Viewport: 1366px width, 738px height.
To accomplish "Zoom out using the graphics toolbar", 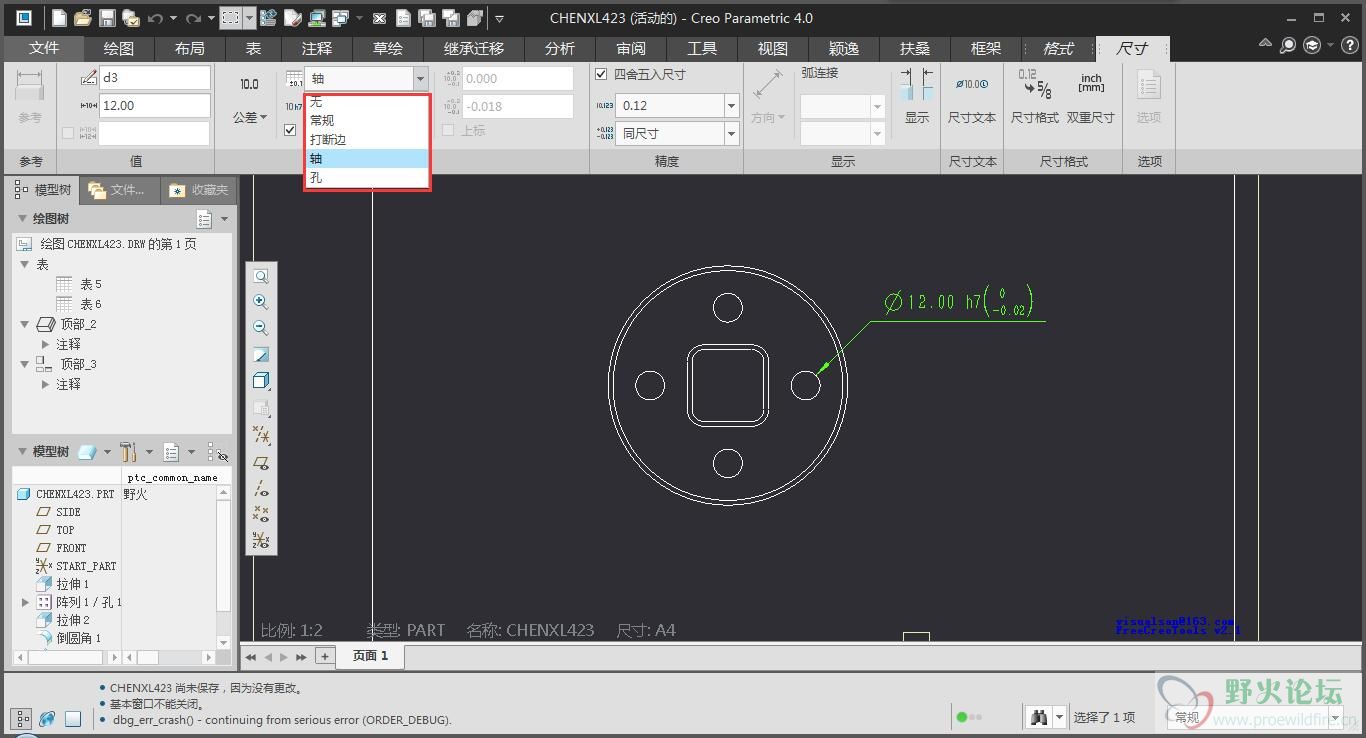I will 261,328.
